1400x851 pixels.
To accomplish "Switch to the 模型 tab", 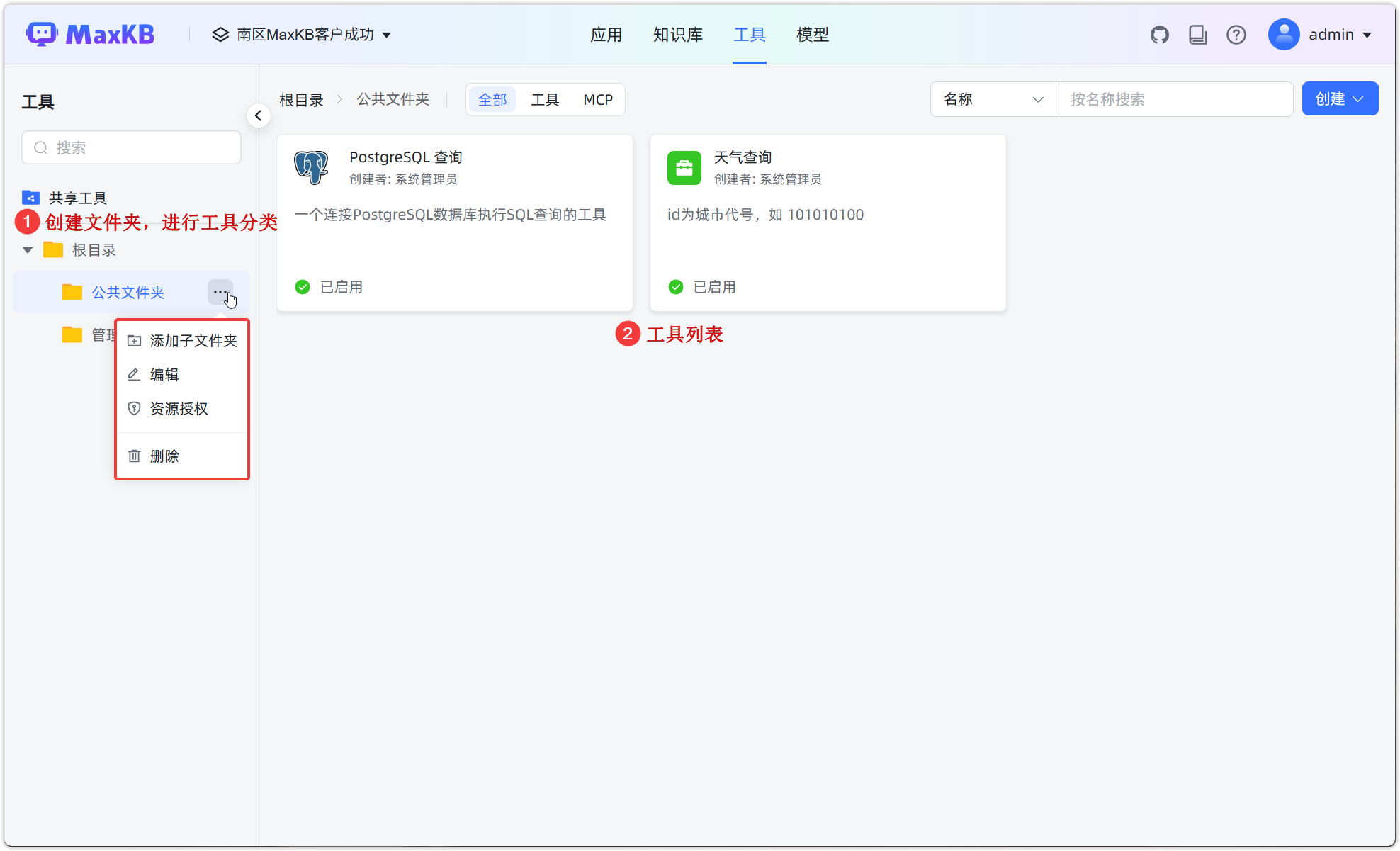I will tap(812, 34).
